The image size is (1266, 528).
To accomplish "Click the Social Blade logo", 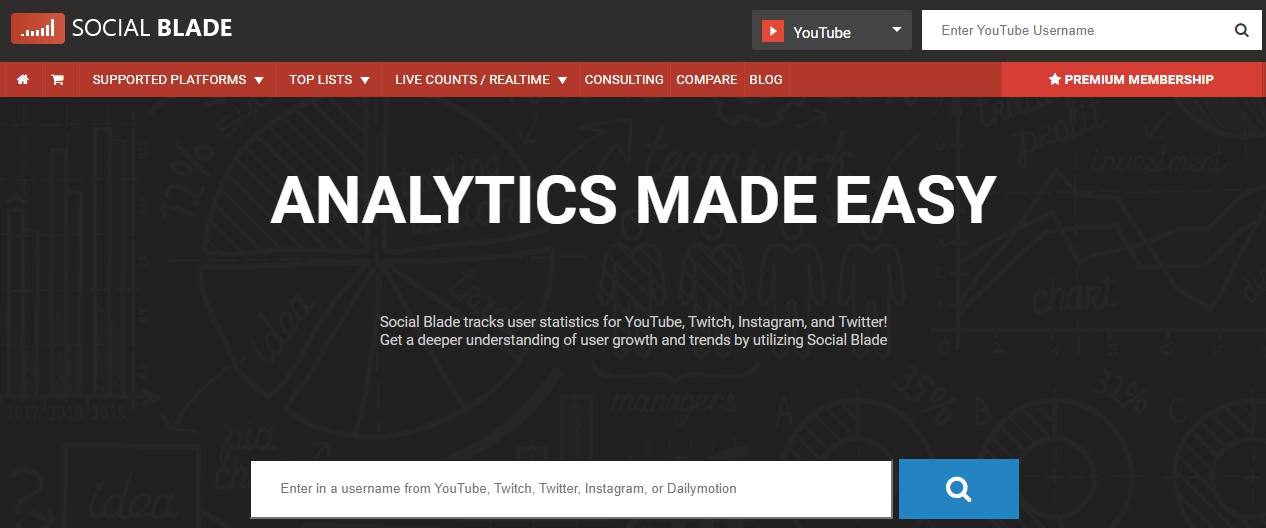I will (122, 29).
